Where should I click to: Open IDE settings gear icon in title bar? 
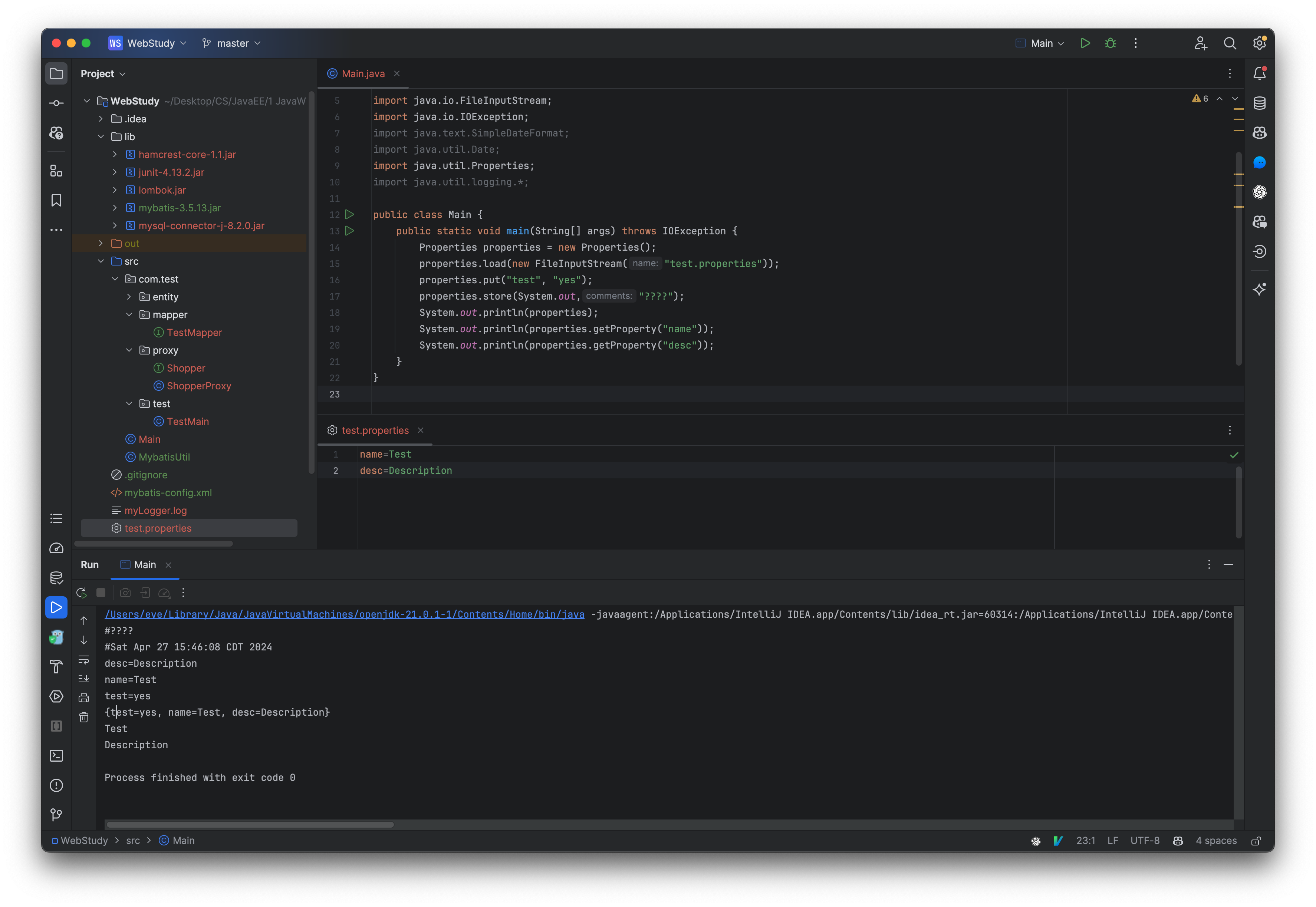(1259, 43)
